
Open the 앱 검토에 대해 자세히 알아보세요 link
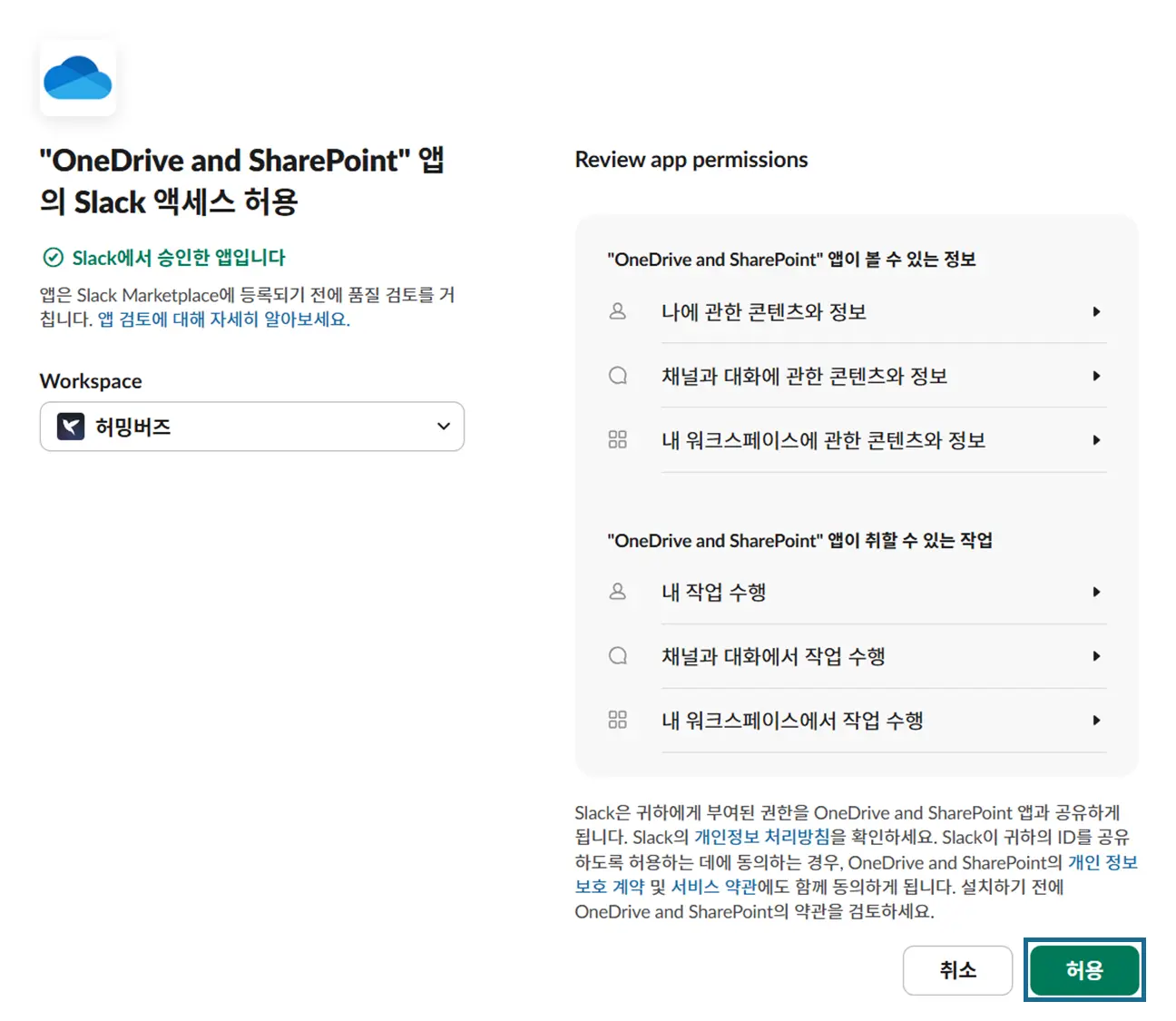pos(222,319)
